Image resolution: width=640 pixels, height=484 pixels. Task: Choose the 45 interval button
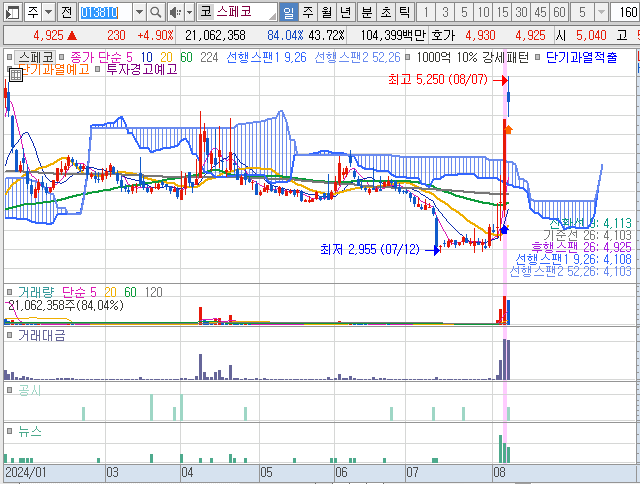click(x=540, y=13)
